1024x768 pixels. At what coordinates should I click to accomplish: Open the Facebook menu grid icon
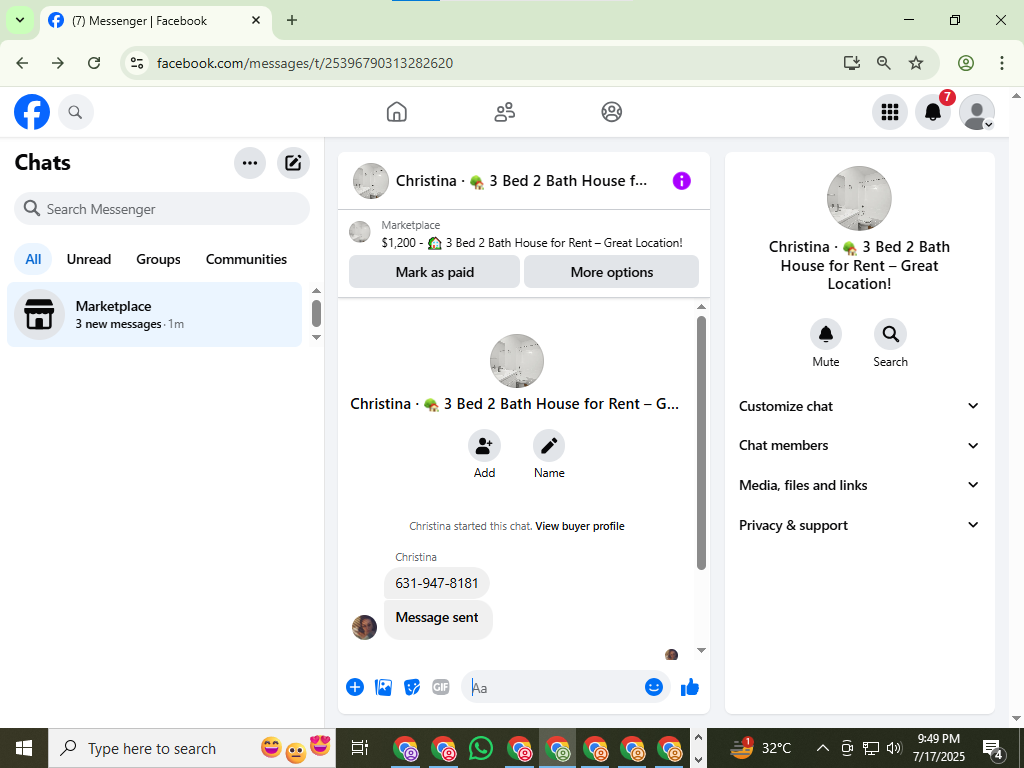889,112
